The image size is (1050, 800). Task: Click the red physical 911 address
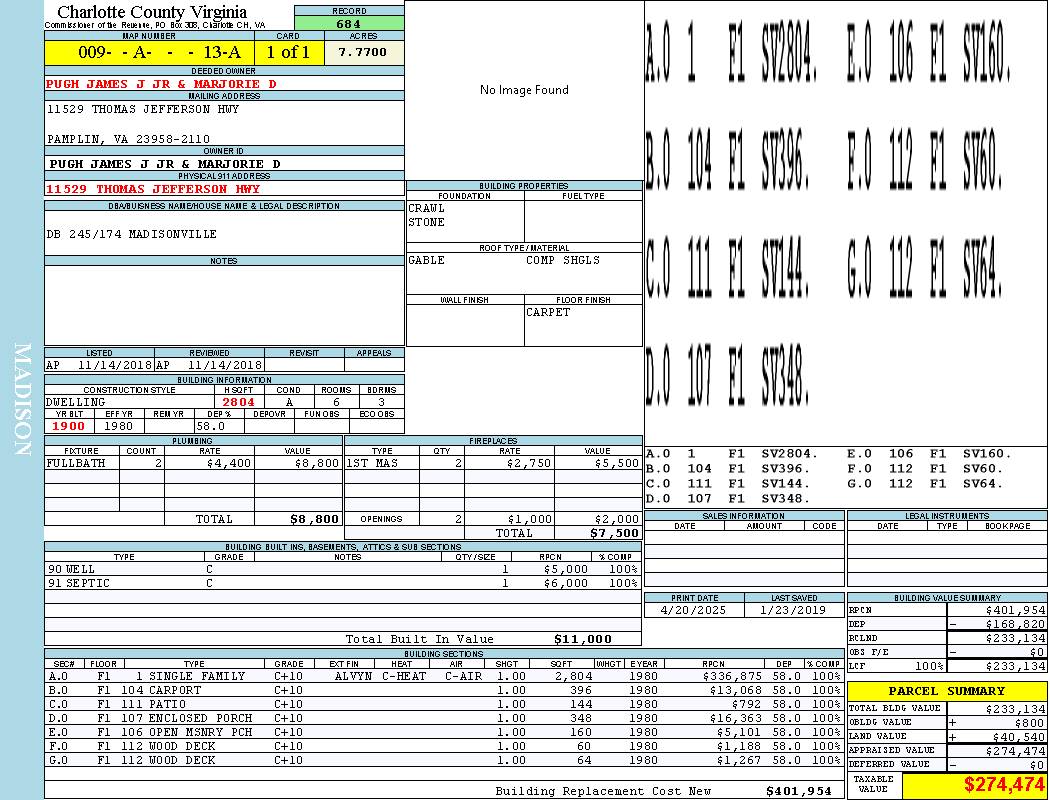pyautogui.click(x=153, y=189)
